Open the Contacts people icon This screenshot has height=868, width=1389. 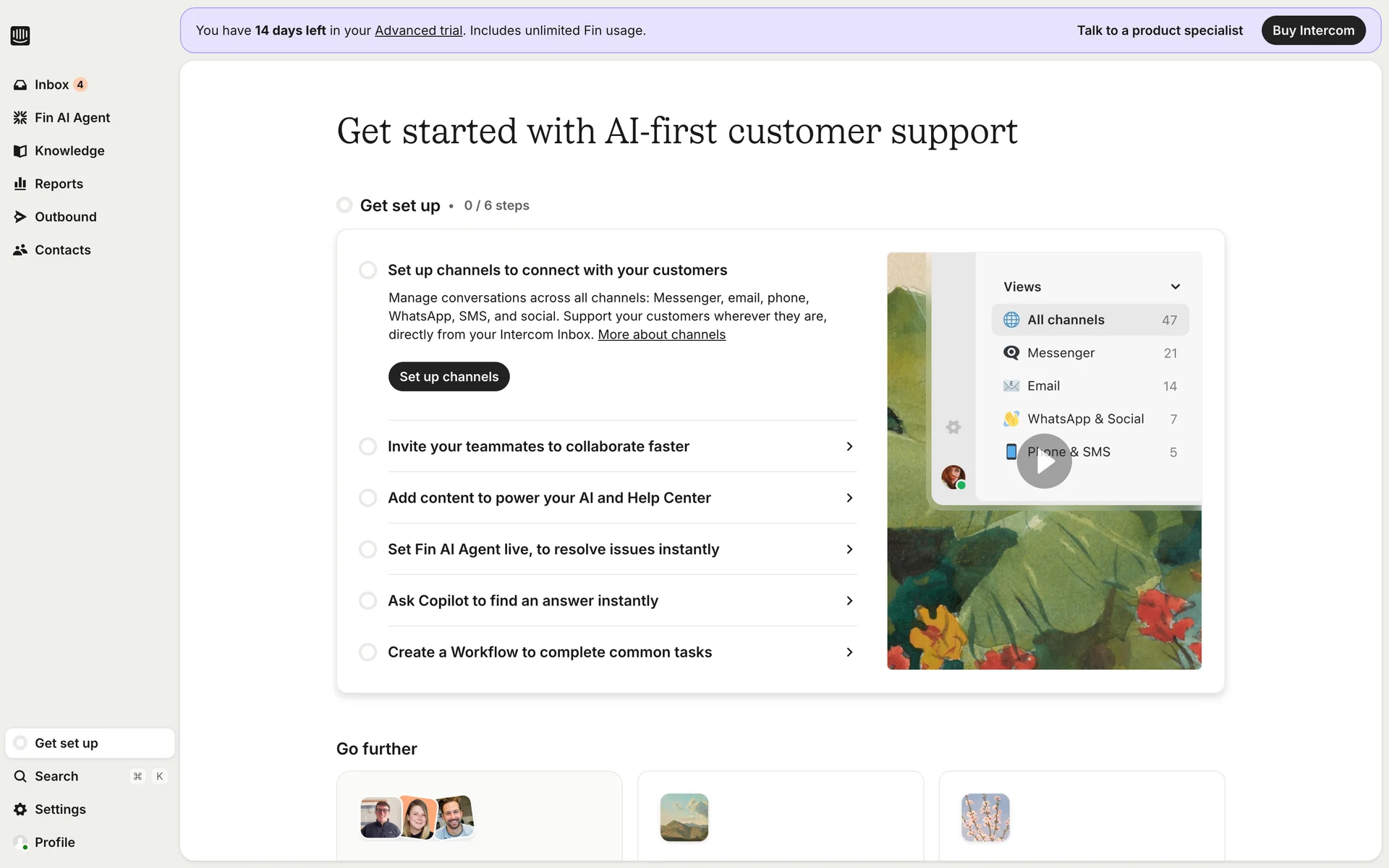point(20,250)
